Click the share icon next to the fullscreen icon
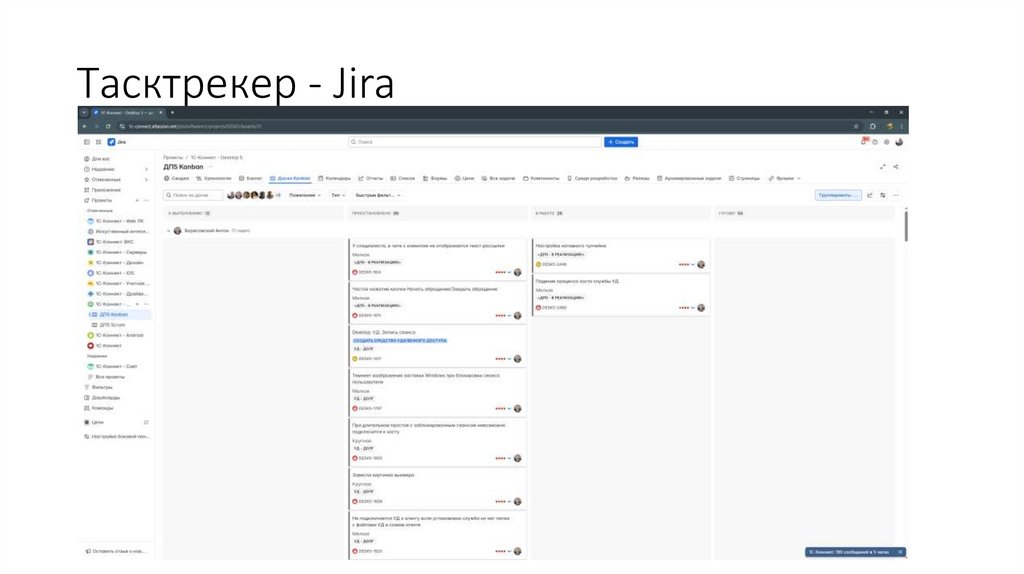Screen dimensions: 1024x574 tap(895, 167)
